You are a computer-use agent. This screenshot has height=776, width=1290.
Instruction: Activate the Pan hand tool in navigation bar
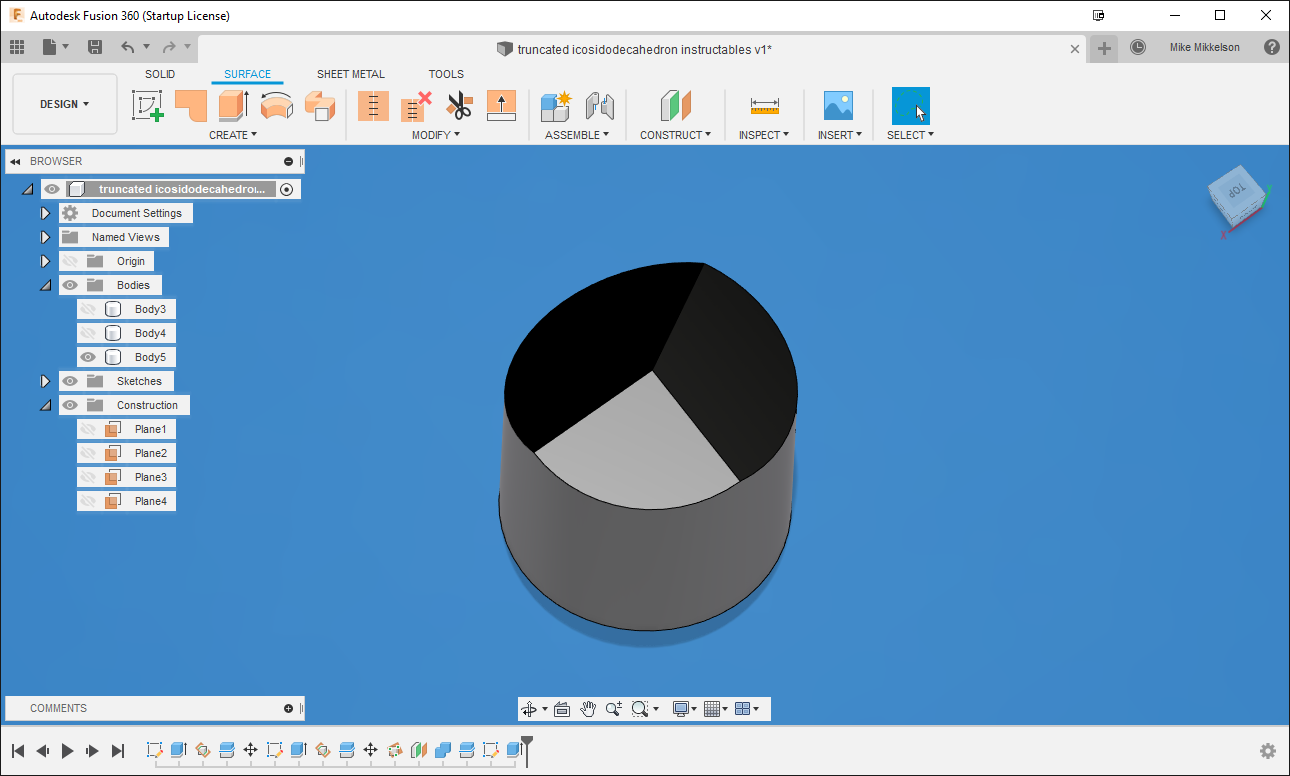pos(588,708)
